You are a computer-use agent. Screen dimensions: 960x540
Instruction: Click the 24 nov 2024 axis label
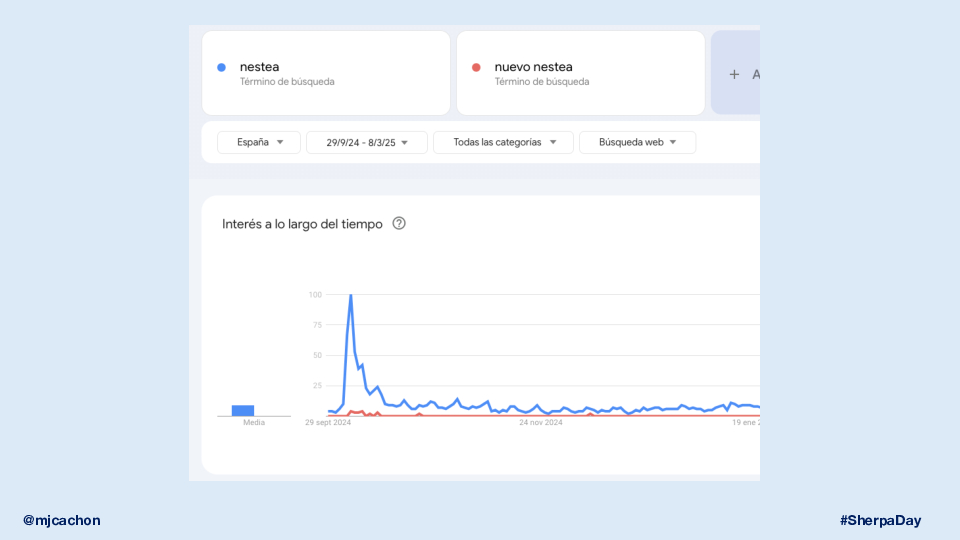(541, 422)
